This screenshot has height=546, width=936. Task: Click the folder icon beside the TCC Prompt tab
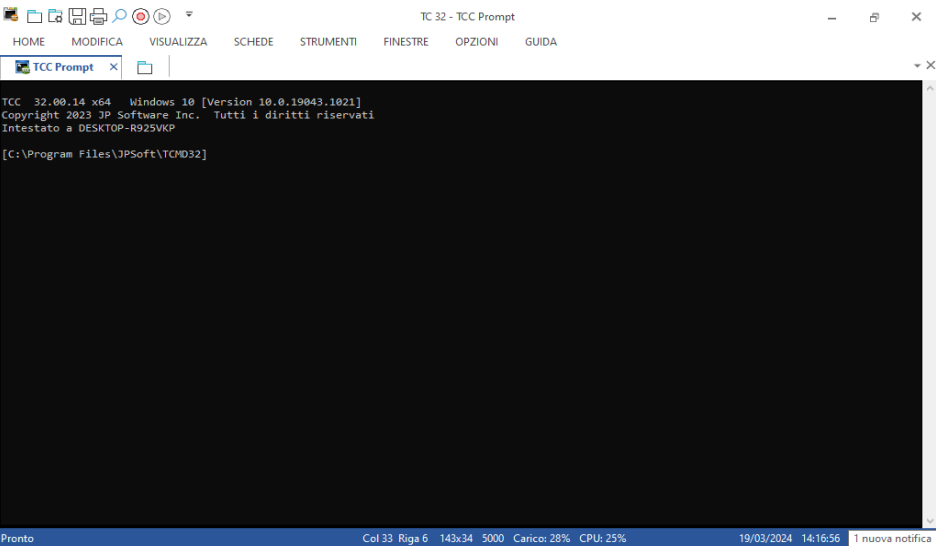[x=144, y=67]
